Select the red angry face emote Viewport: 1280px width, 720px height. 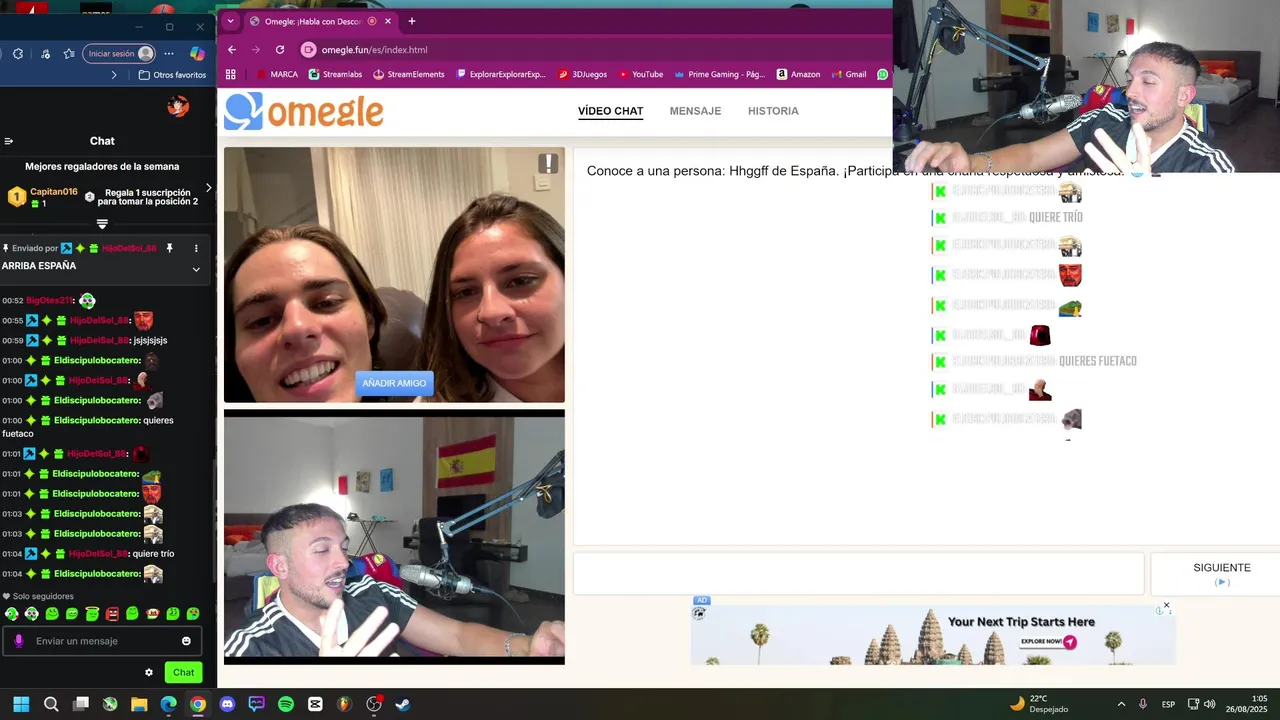[x=112, y=613]
